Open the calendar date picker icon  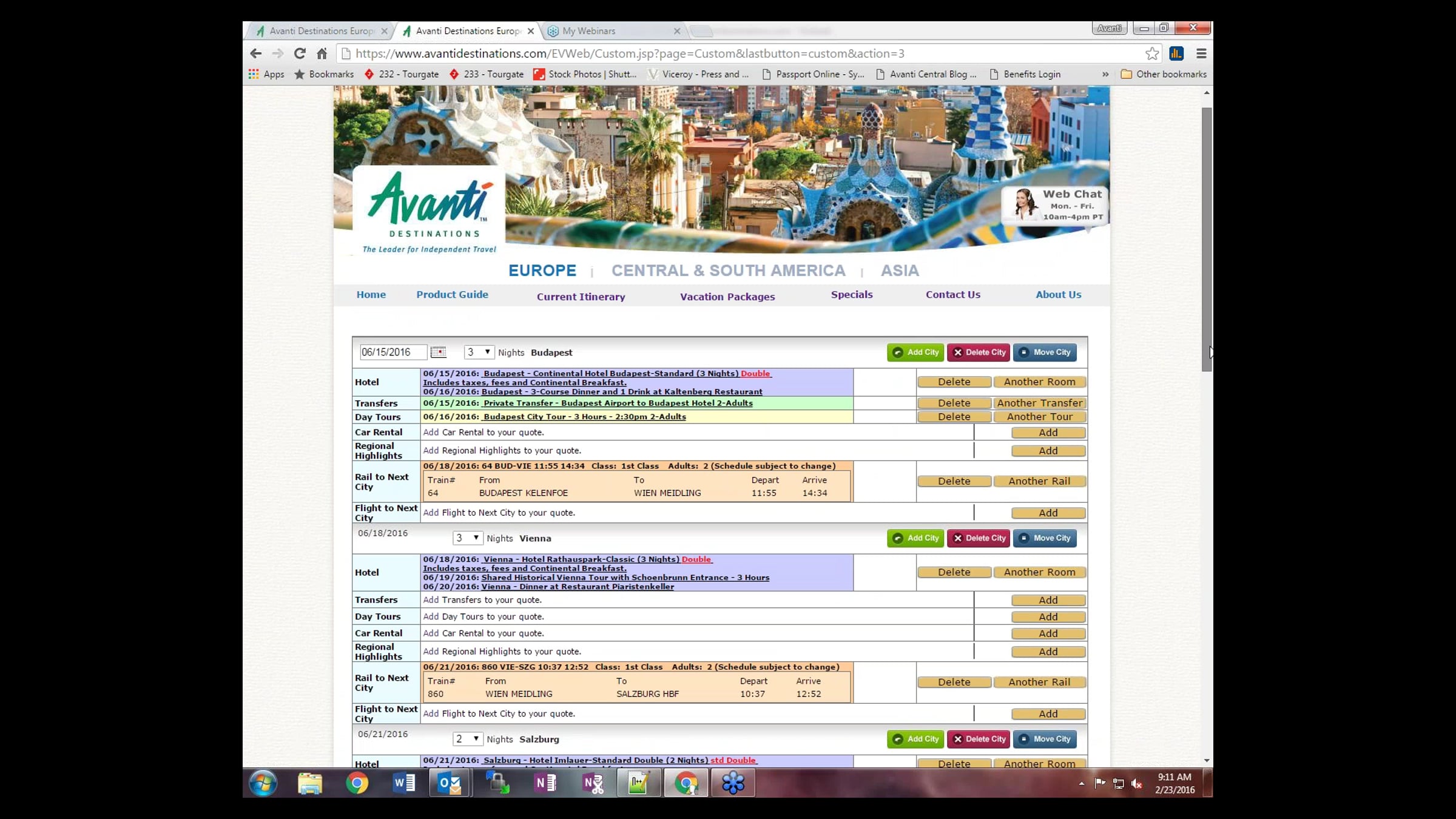click(438, 352)
